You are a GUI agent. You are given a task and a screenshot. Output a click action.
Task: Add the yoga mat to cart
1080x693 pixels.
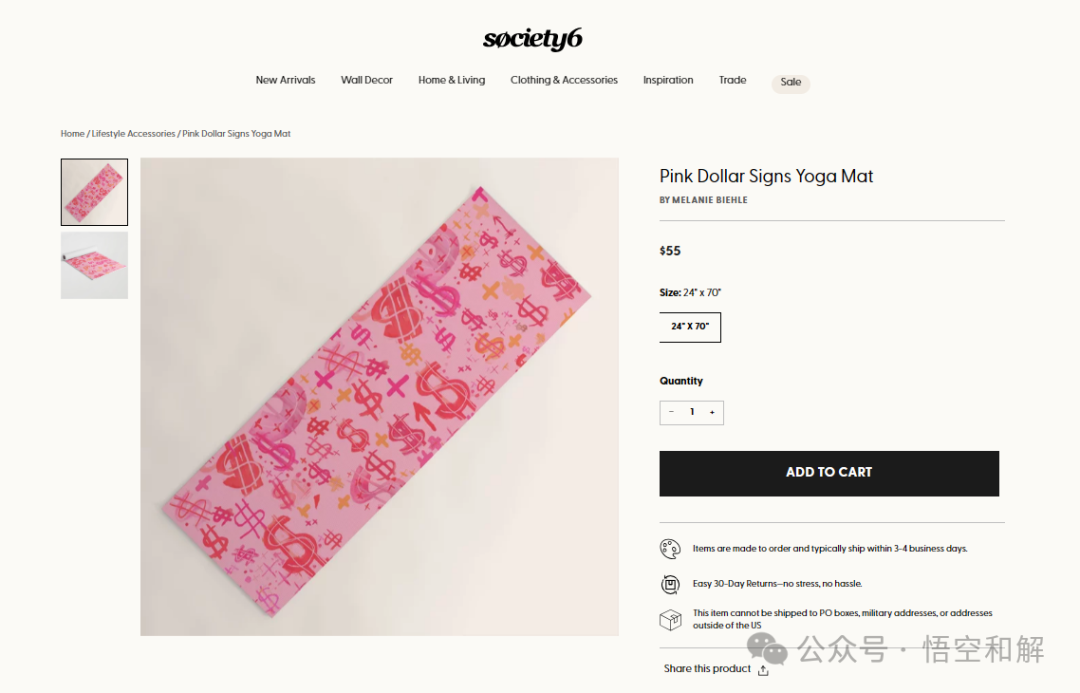click(x=829, y=473)
